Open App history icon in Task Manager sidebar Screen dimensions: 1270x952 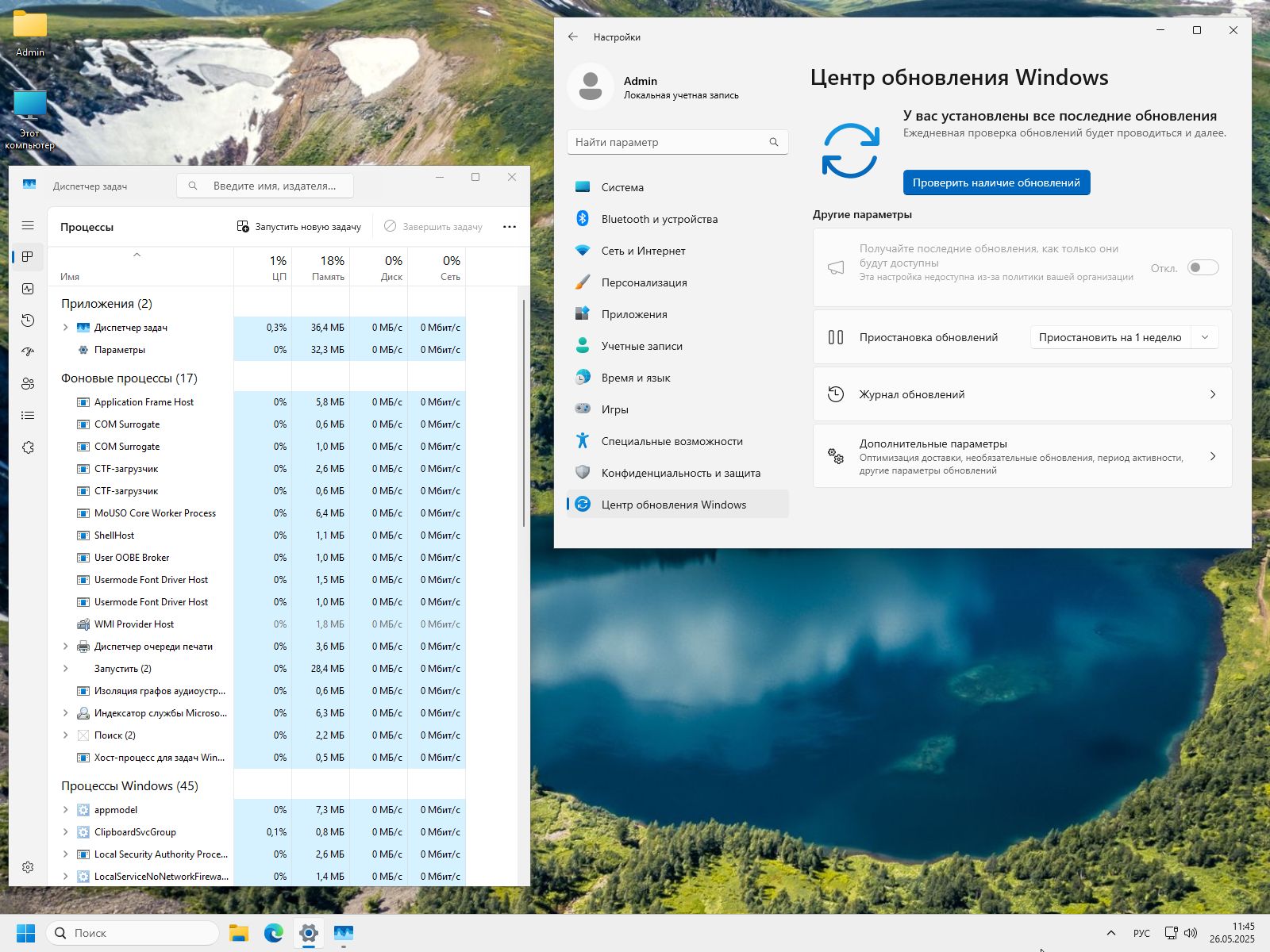[28, 321]
